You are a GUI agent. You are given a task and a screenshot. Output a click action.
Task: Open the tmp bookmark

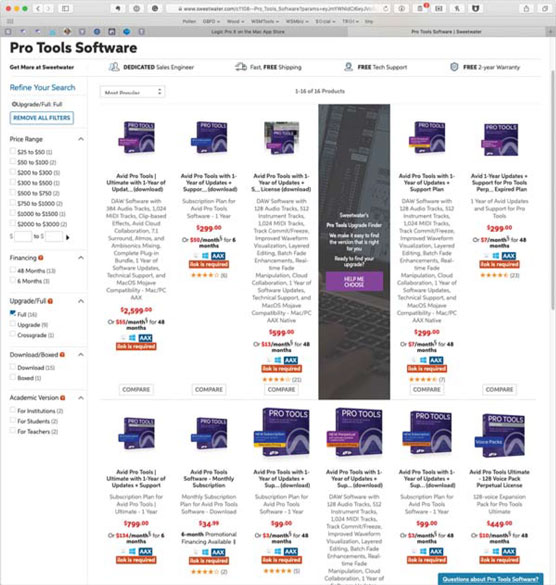click(369, 21)
